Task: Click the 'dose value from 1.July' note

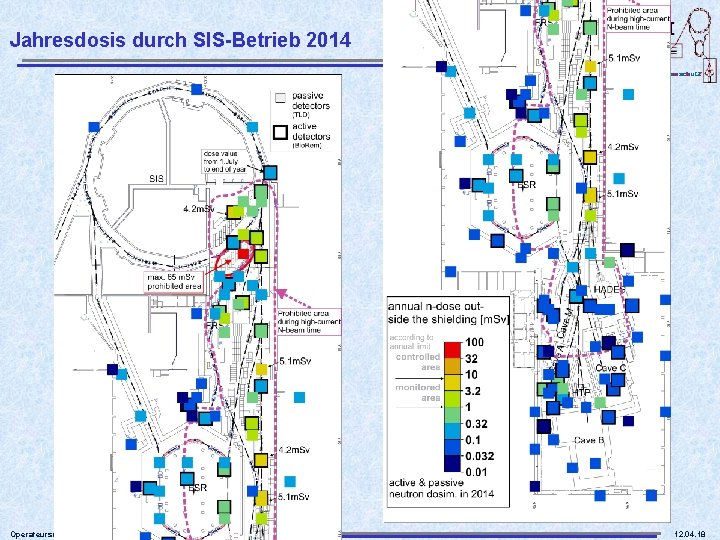Action: coord(225,161)
